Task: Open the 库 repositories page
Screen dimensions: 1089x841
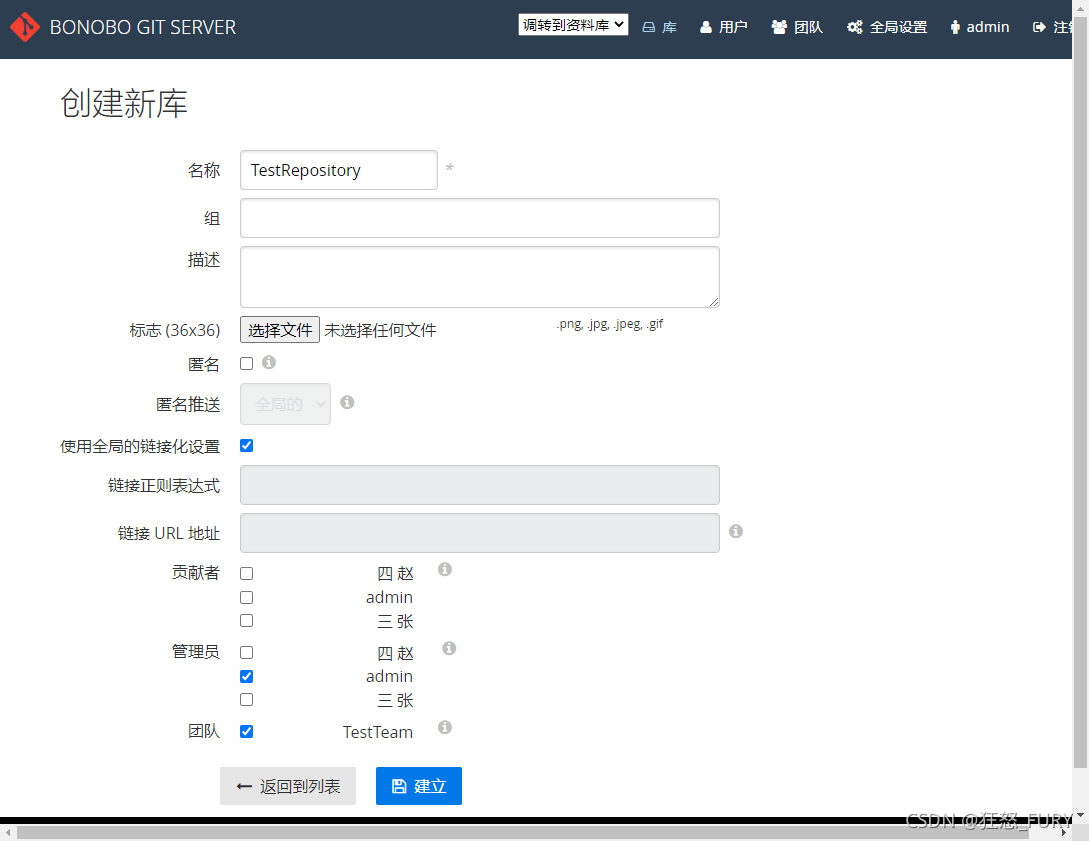Action: [660, 27]
